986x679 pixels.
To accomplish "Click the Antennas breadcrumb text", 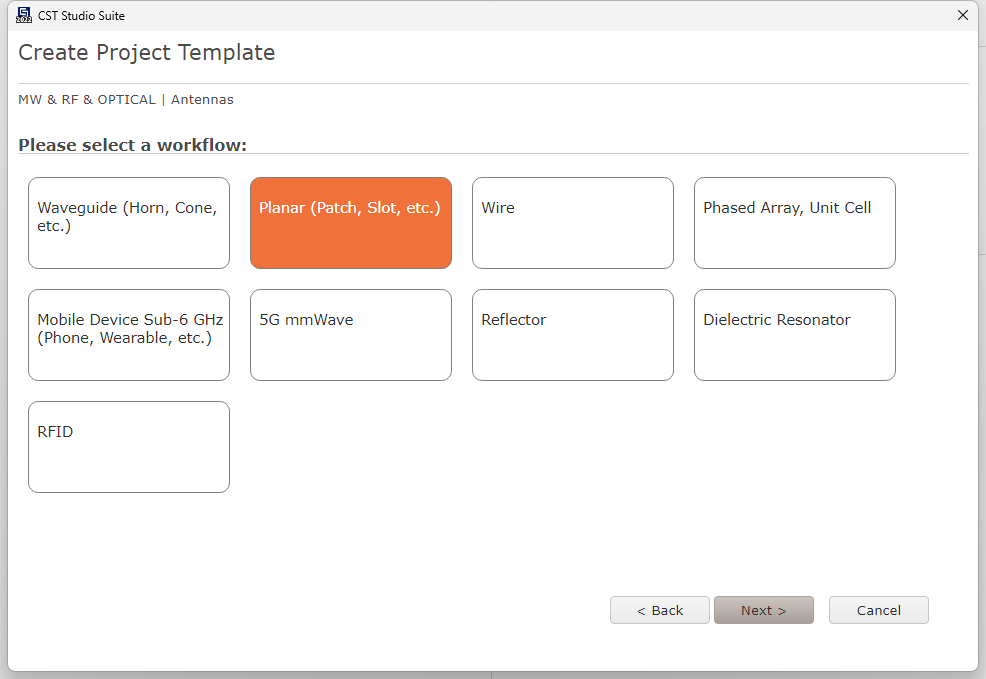I will coord(202,99).
